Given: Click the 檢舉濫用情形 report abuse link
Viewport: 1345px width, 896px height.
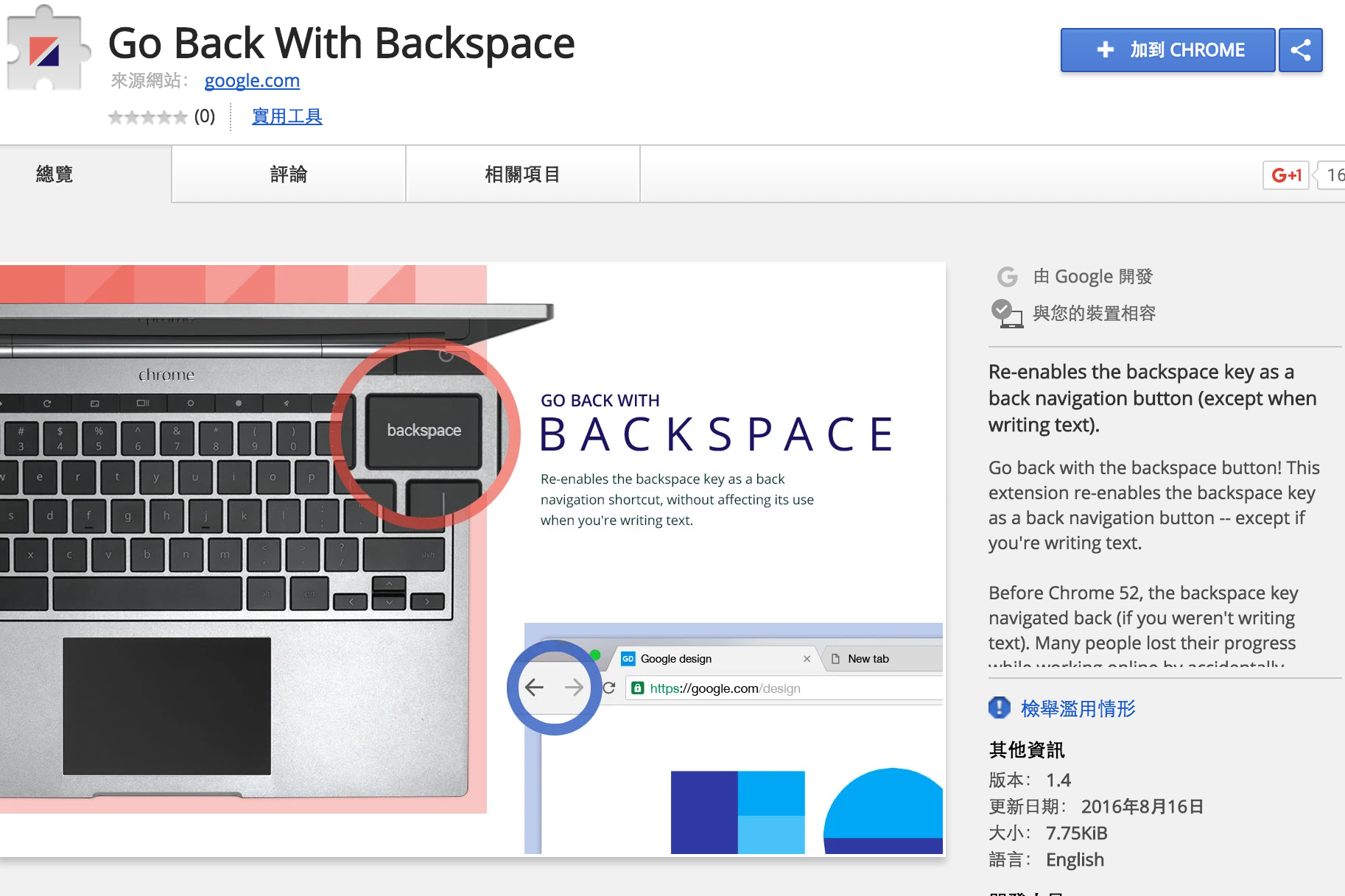Looking at the screenshot, I should pyautogui.click(x=1078, y=708).
